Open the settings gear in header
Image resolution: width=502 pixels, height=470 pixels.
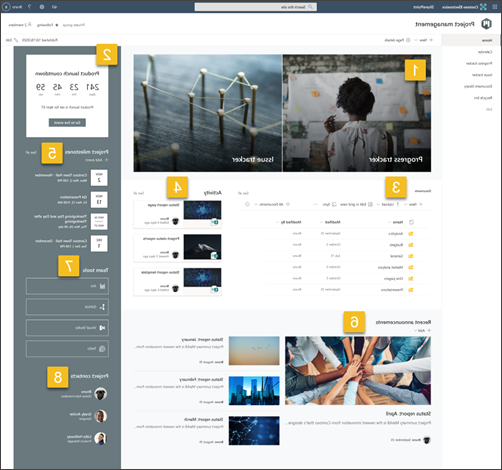pyautogui.click(x=42, y=7)
